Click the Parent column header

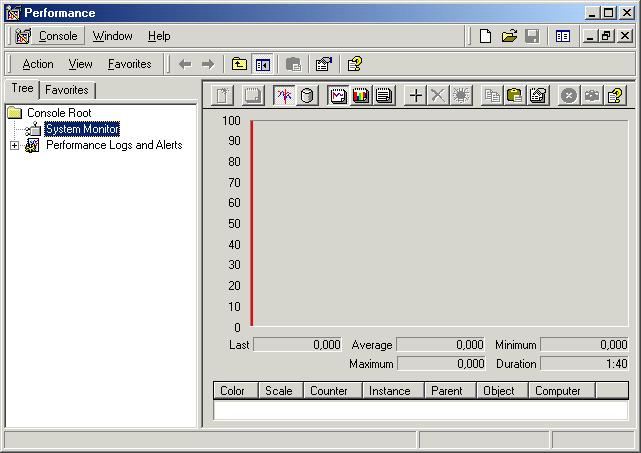450,391
